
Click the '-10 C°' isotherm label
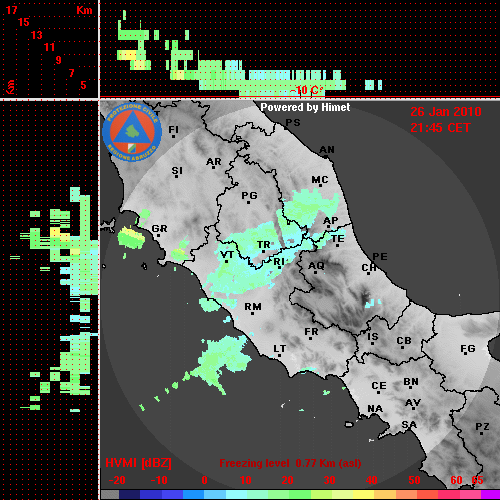point(306,90)
